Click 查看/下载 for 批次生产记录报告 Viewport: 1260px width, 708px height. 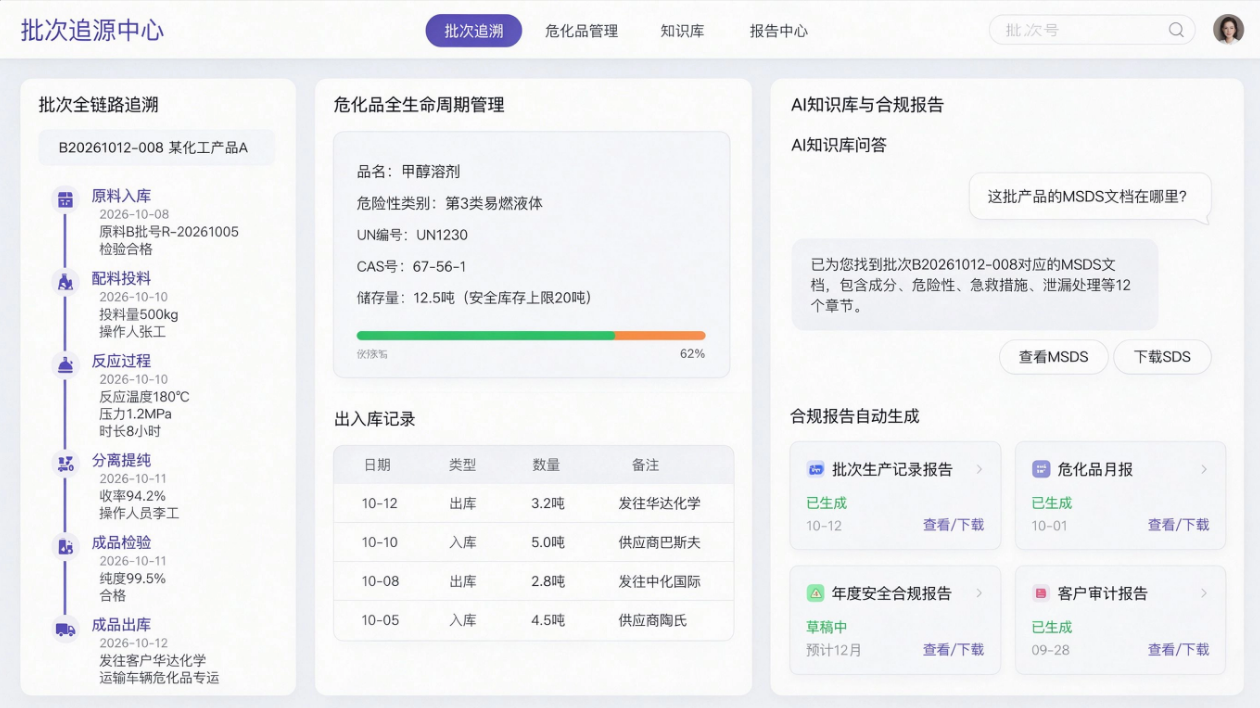[x=953, y=525]
